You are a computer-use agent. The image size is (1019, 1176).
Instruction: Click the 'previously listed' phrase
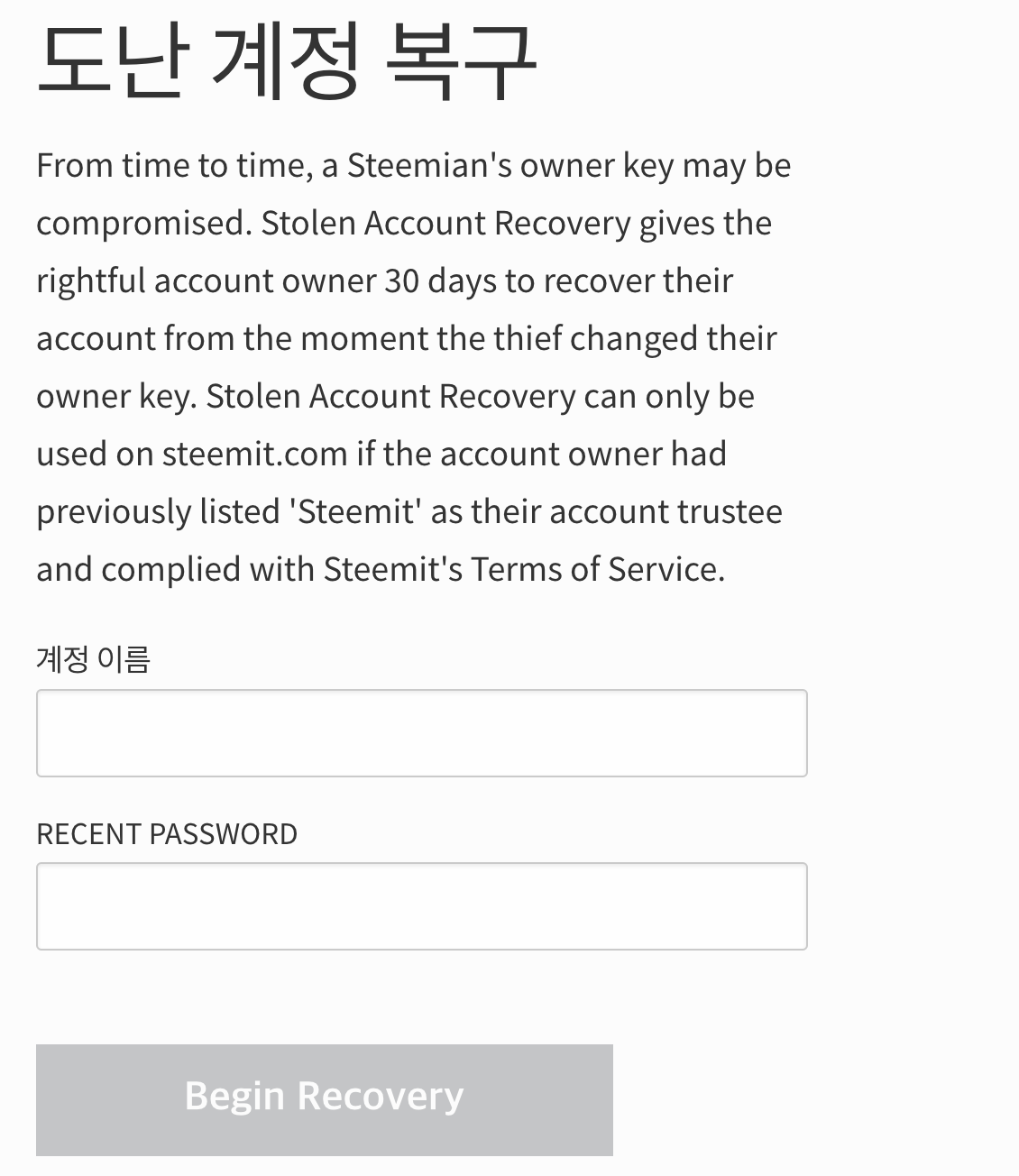coord(158,511)
